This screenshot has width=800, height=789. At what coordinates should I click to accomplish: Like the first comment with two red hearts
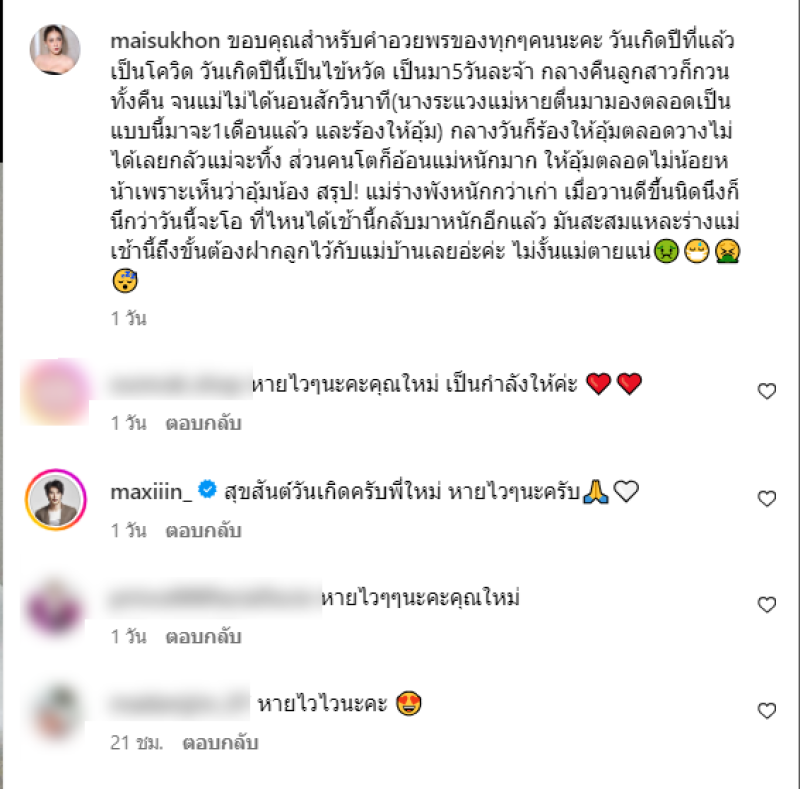coord(766,391)
